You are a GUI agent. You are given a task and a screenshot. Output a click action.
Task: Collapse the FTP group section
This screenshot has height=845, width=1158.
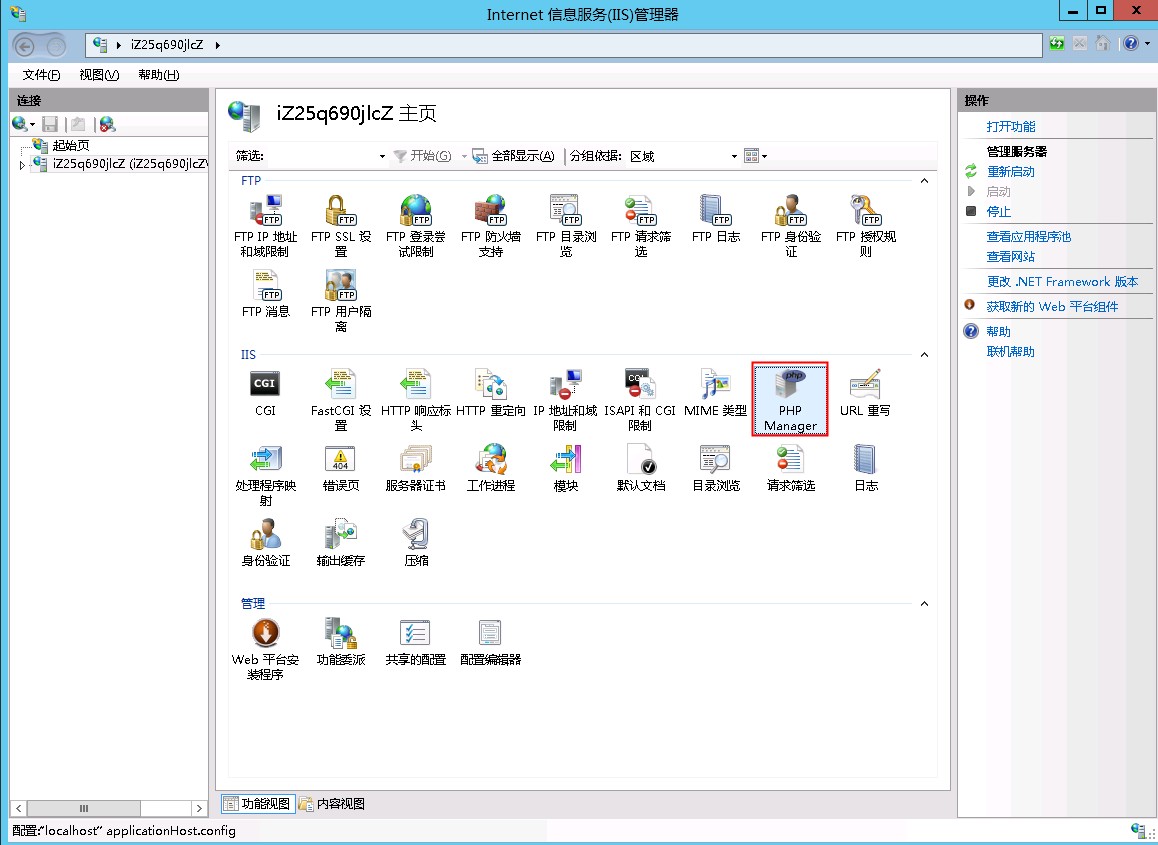[x=924, y=181]
